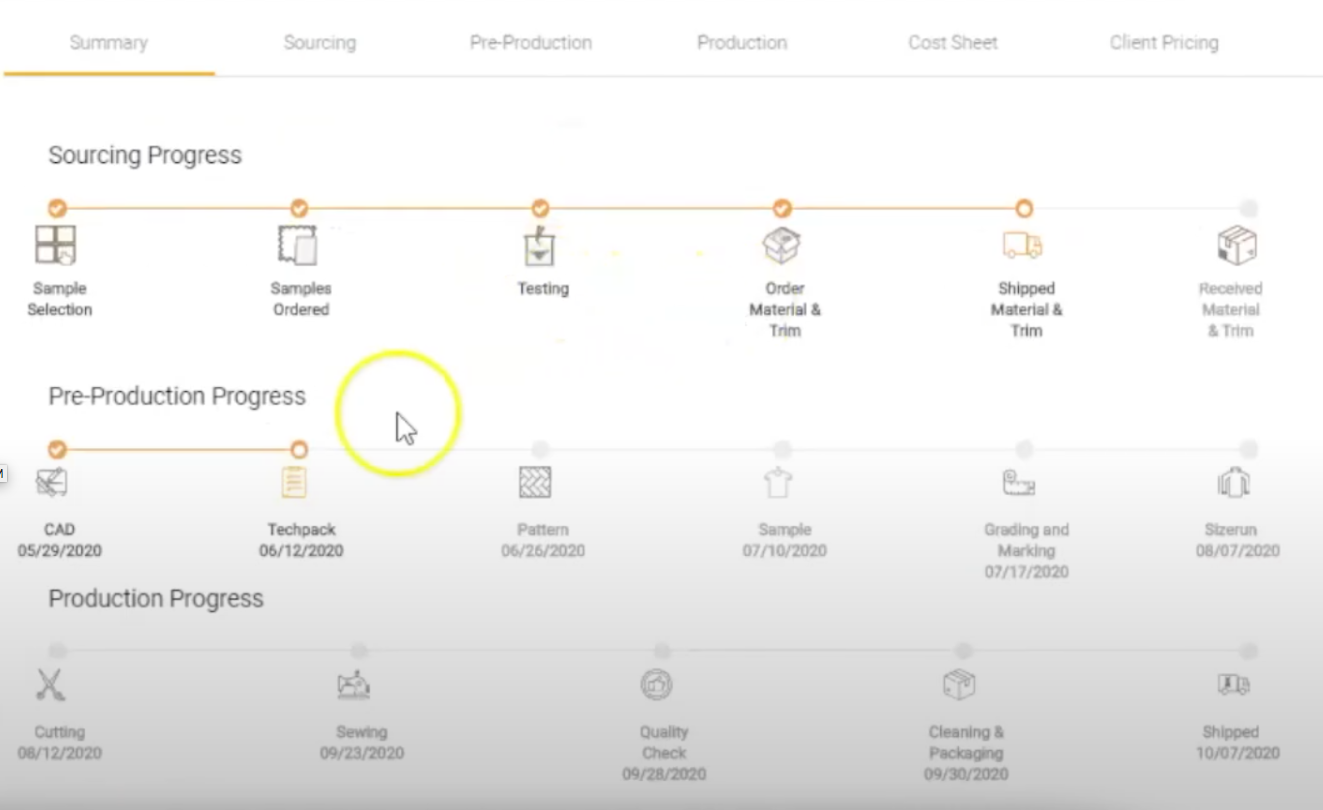Image resolution: width=1323 pixels, height=810 pixels.
Task: Click the Sizerun gray progress marker
Action: pos(1249,449)
